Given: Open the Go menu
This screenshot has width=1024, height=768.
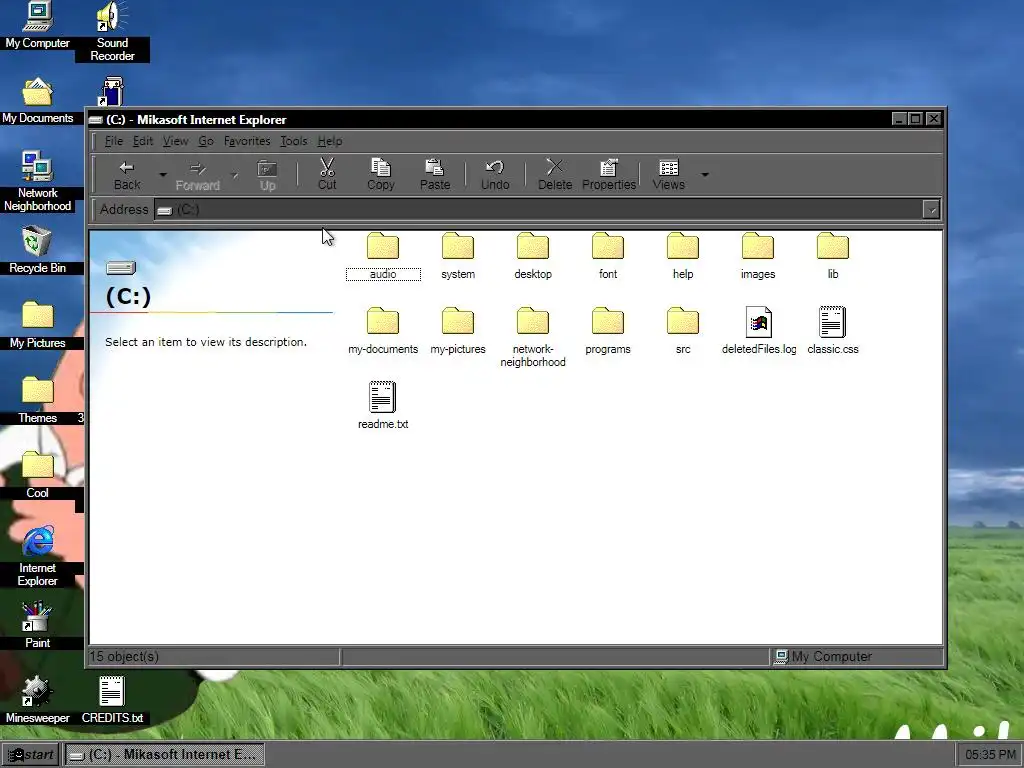Looking at the screenshot, I should pyautogui.click(x=206, y=141).
